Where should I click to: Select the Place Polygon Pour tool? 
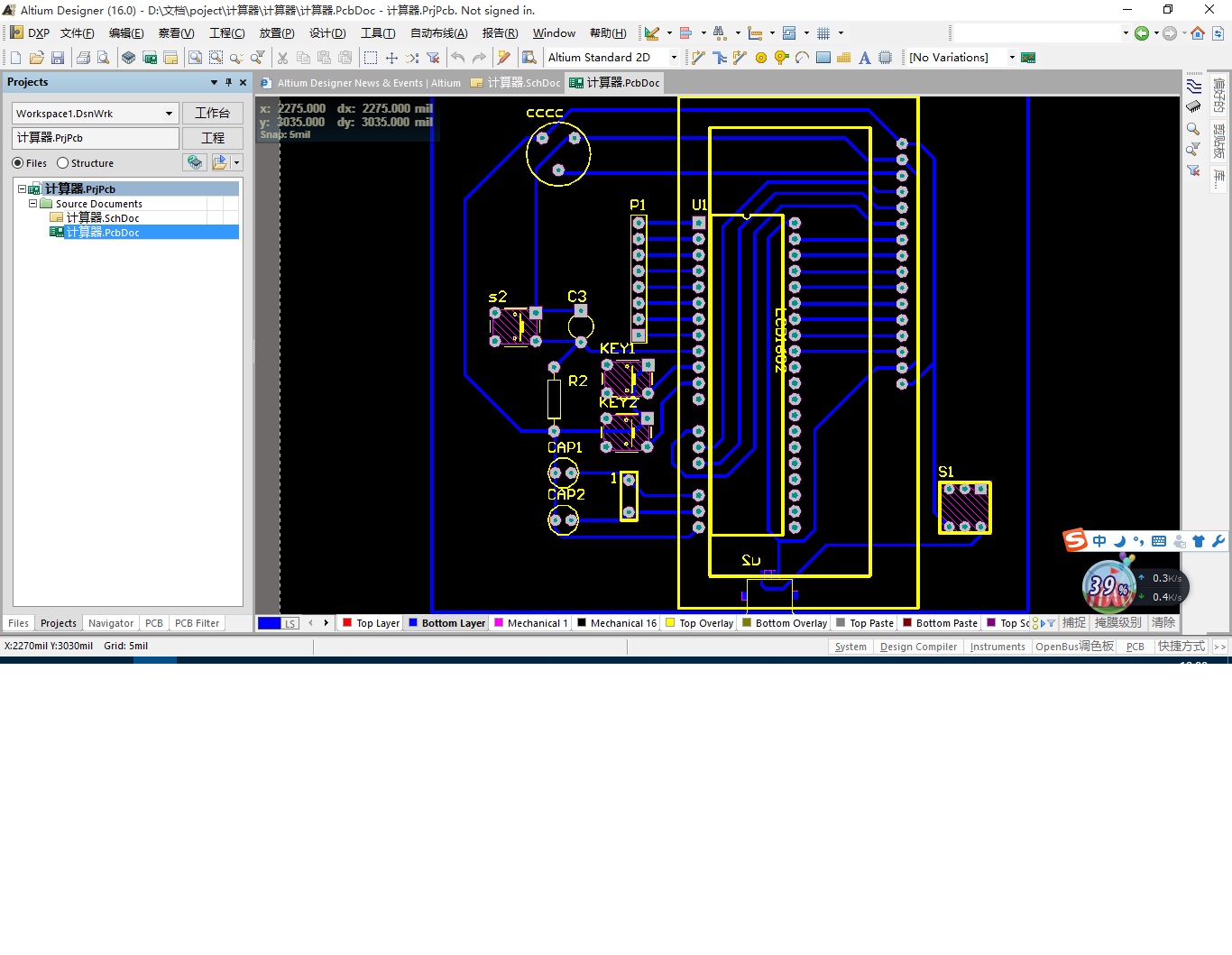pyautogui.click(x=844, y=58)
